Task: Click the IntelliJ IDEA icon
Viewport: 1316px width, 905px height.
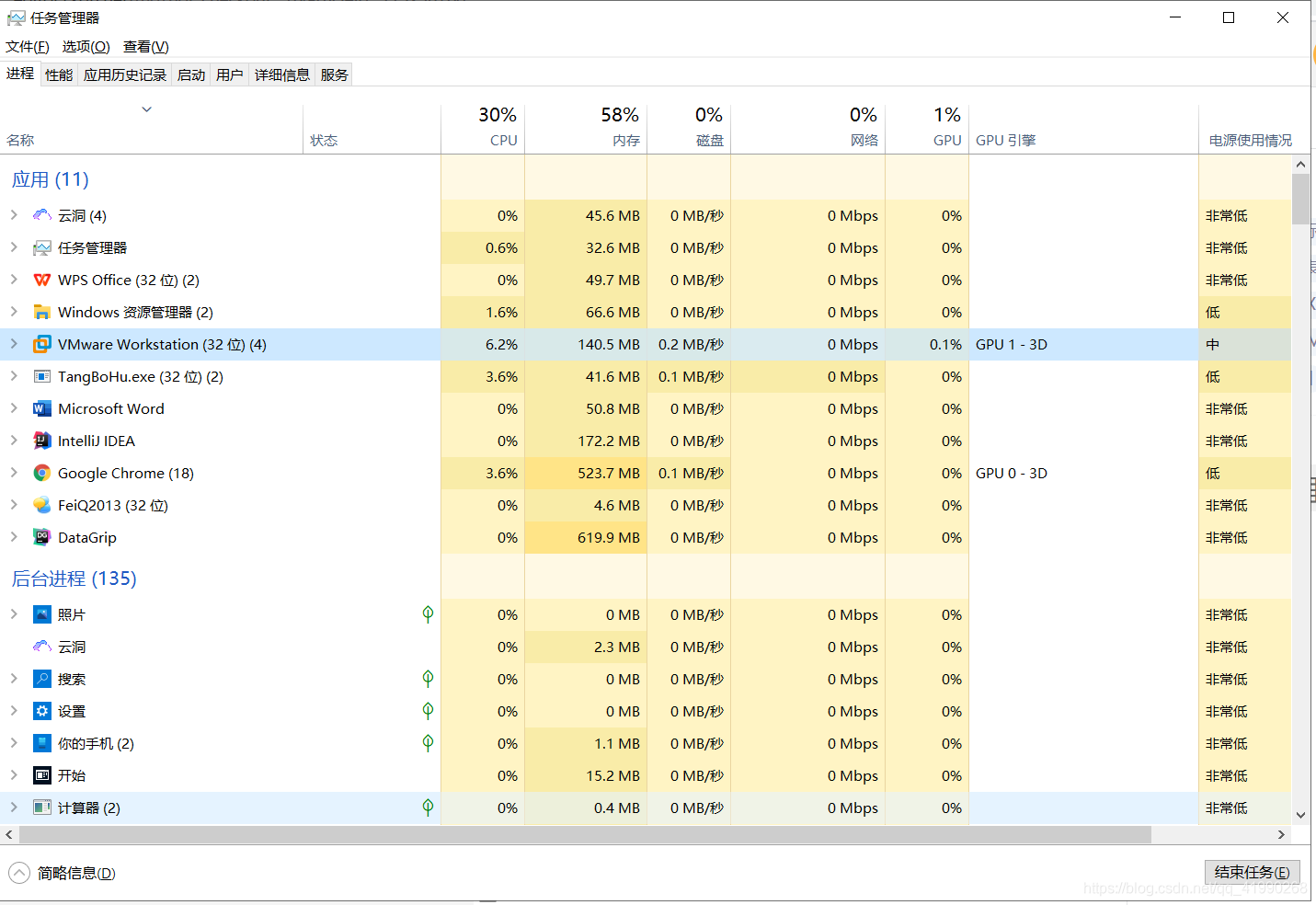Action: [41, 441]
